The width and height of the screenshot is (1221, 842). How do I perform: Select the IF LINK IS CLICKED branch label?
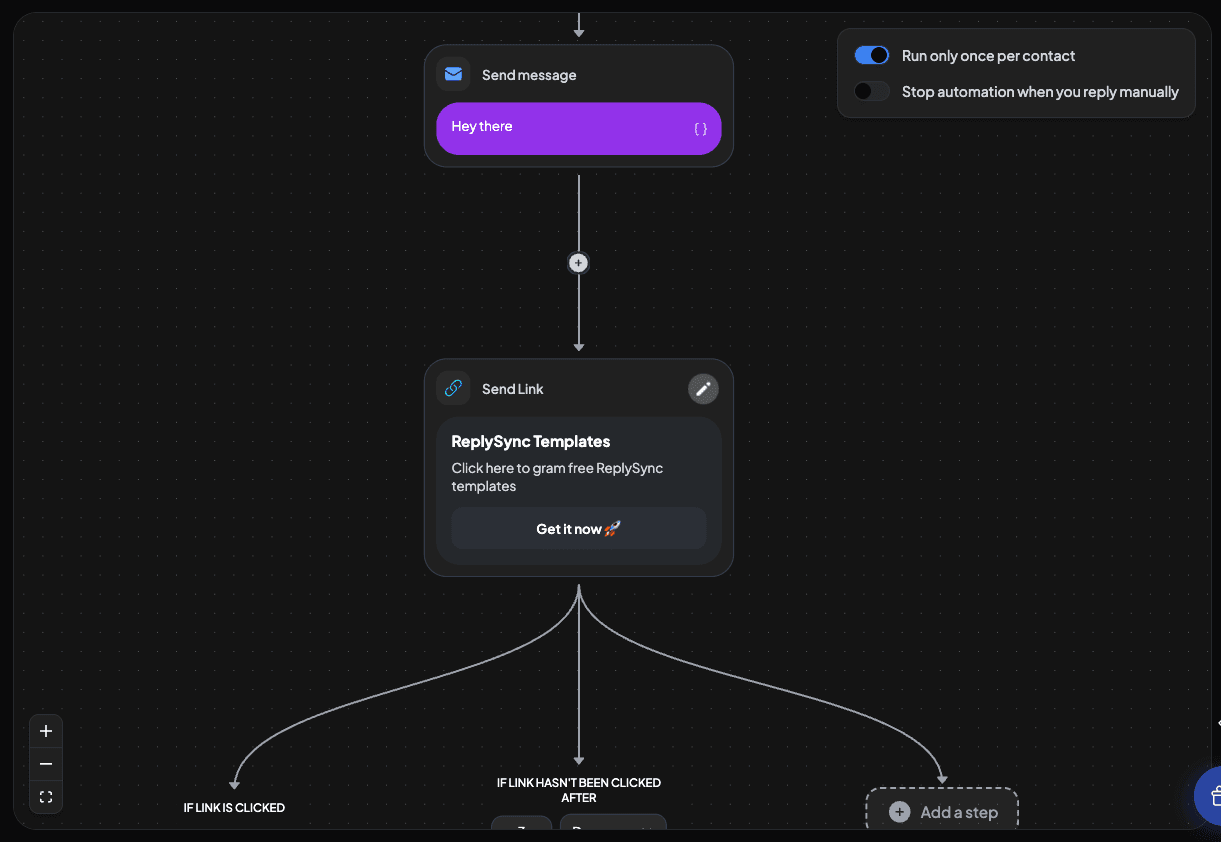[x=234, y=807]
